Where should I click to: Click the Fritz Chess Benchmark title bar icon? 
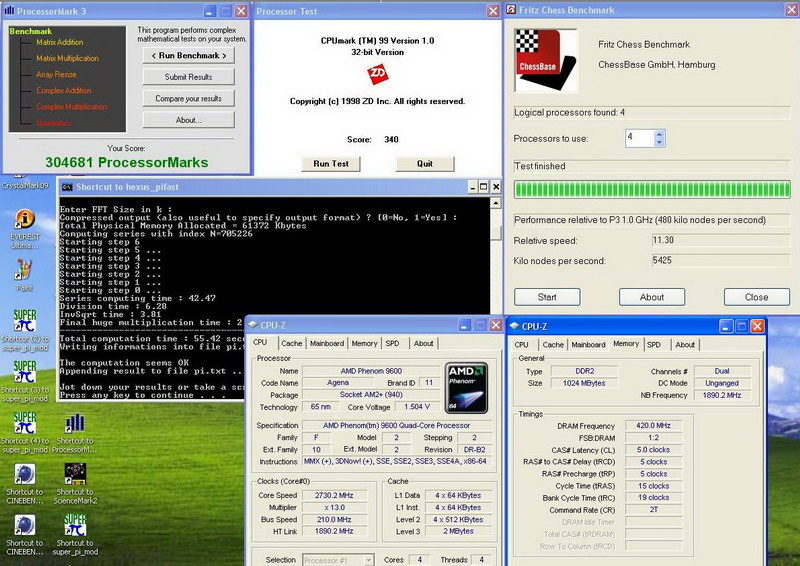(511, 10)
